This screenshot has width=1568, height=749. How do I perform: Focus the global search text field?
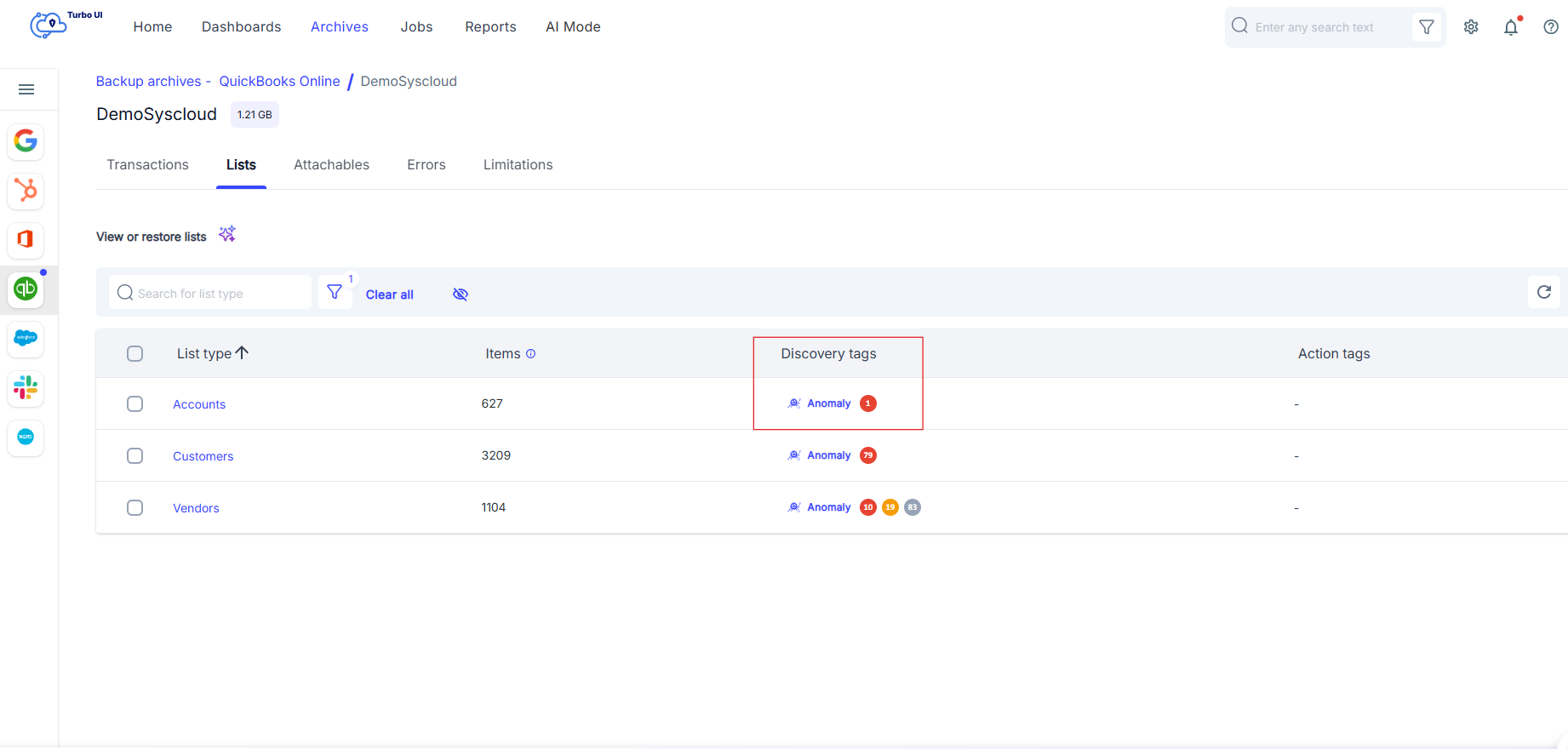1319,27
